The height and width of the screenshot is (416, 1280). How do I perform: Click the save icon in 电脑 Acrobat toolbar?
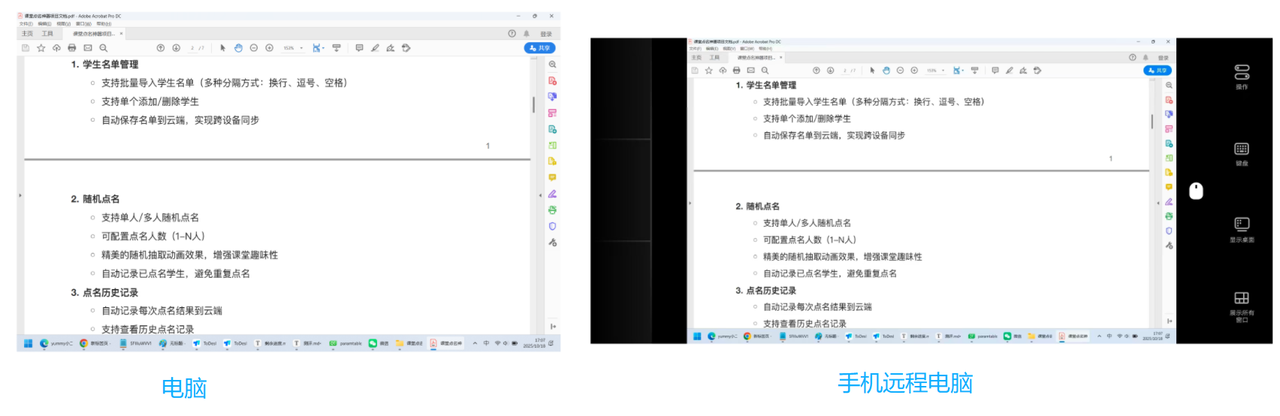[25, 47]
